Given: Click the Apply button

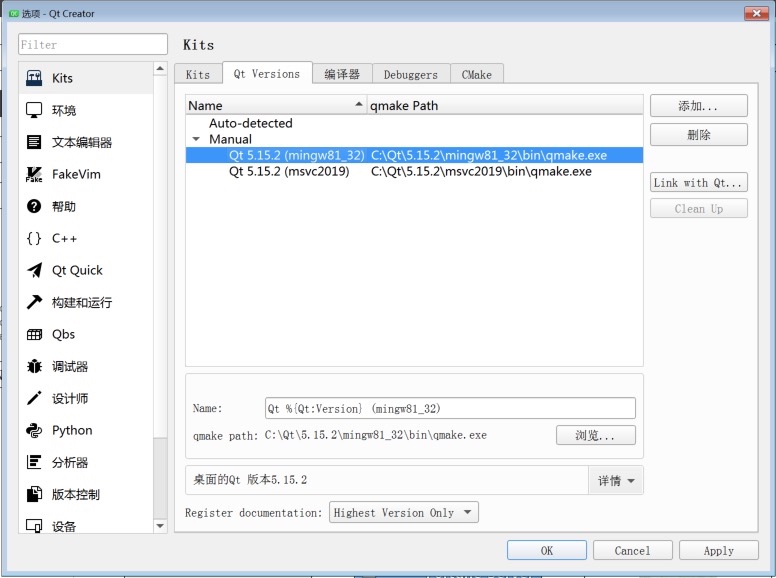Looking at the screenshot, I should click(x=719, y=550).
